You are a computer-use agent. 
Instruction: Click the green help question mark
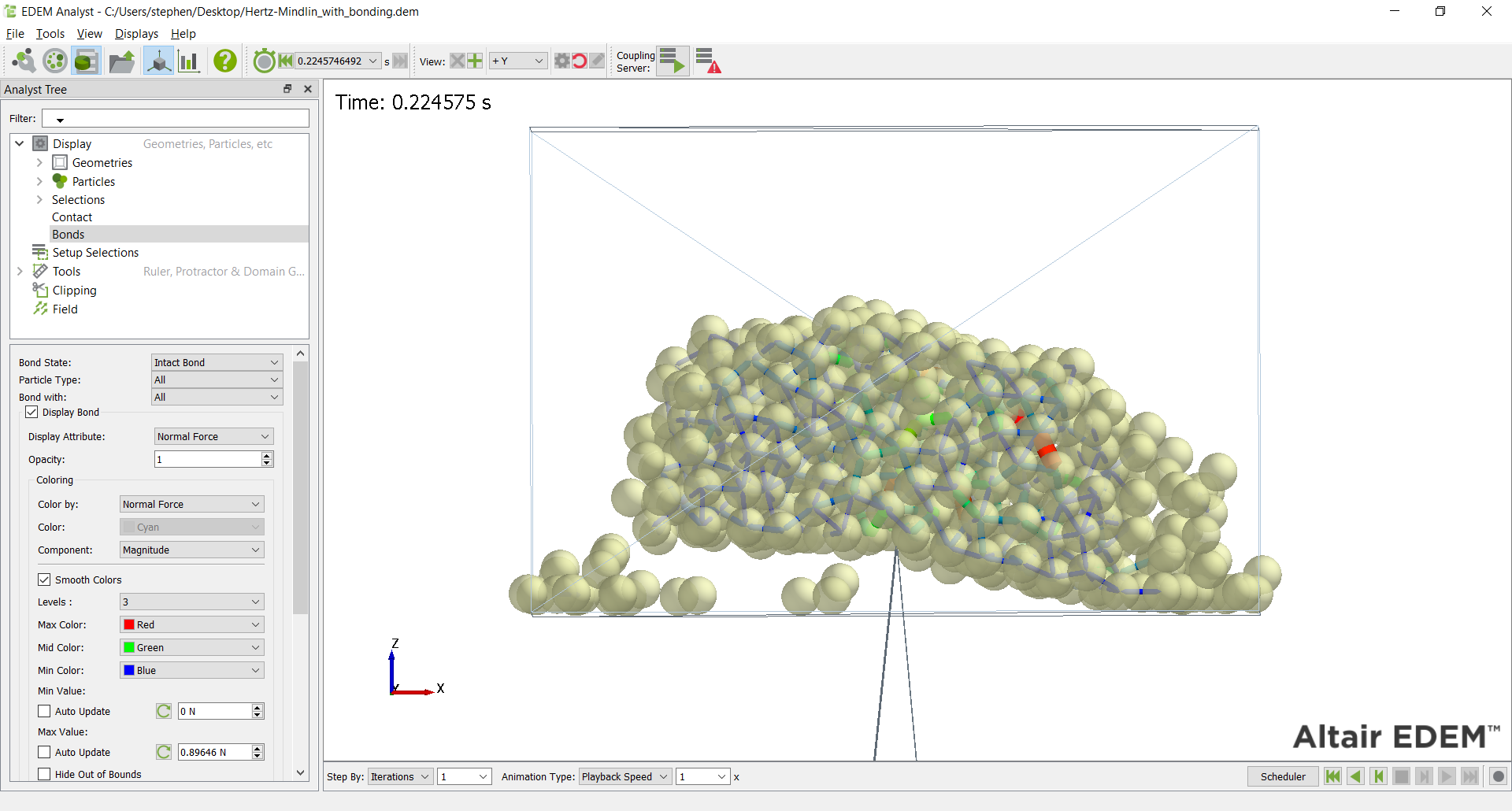click(x=225, y=61)
